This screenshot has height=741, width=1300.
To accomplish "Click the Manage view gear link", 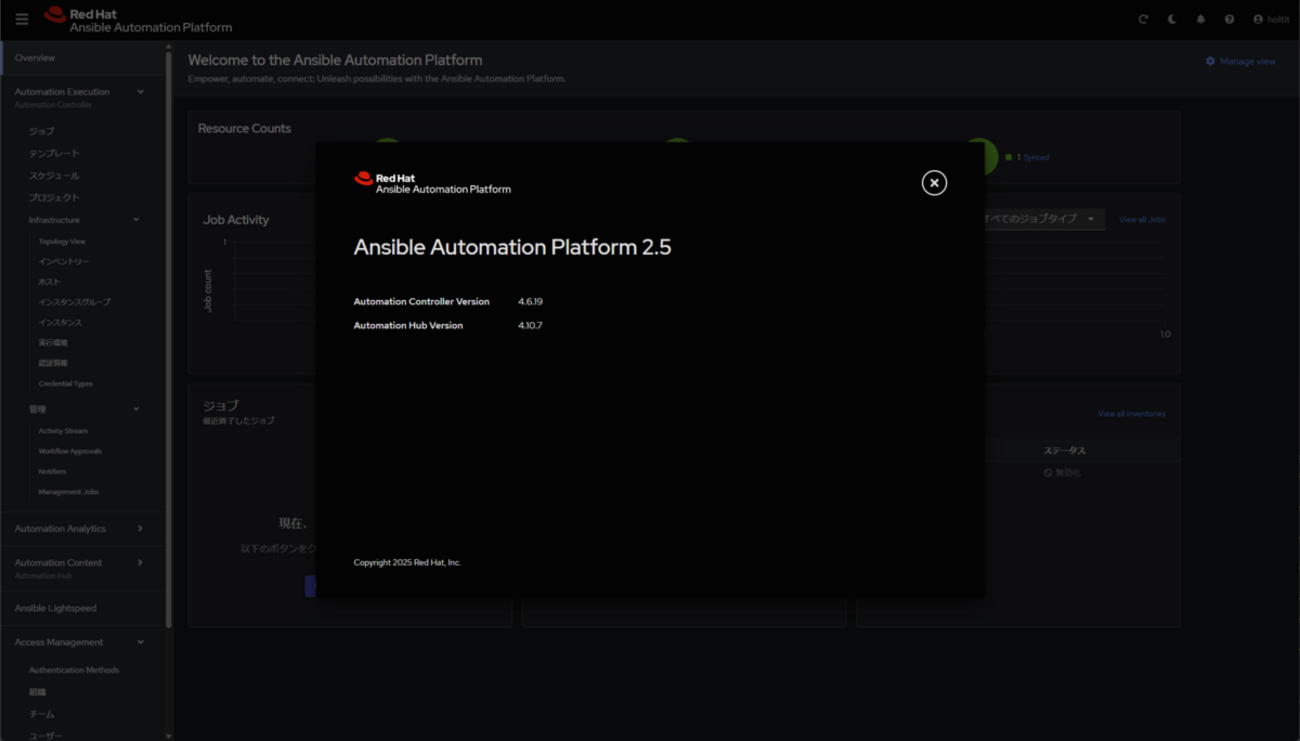I will point(1240,61).
